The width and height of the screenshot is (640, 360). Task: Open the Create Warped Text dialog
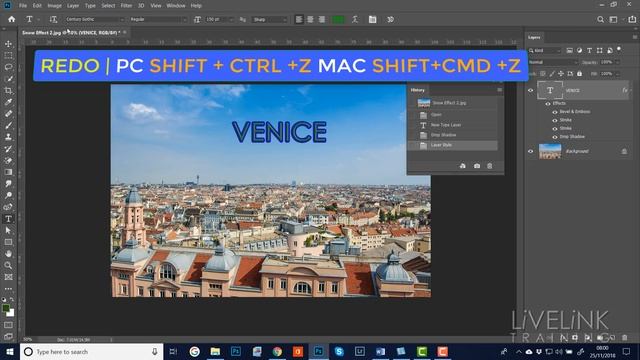point(355,19)
